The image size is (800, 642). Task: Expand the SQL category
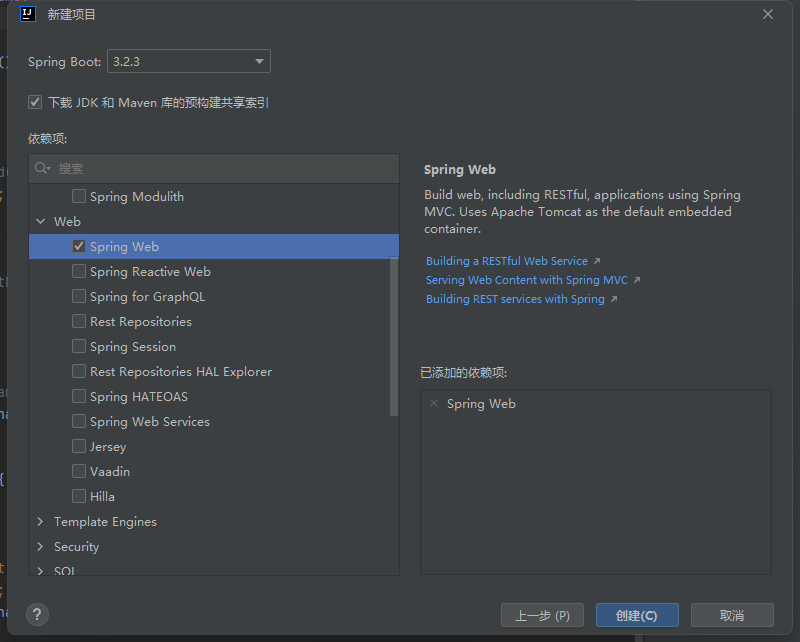pos(40,571)
